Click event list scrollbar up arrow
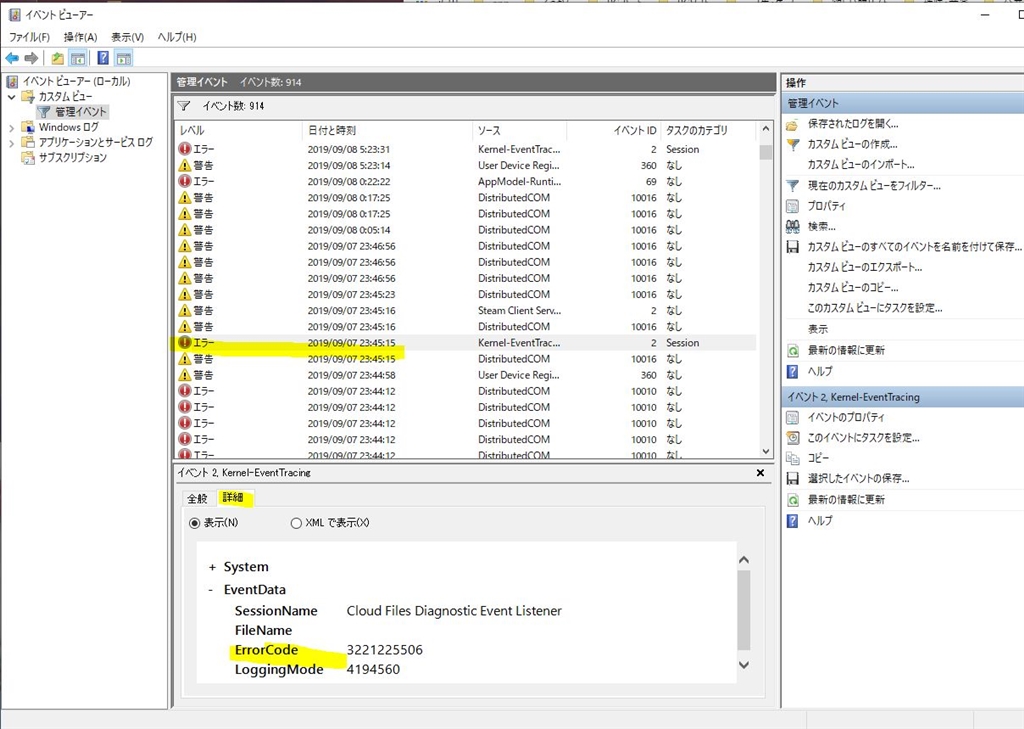 point(765,129)
